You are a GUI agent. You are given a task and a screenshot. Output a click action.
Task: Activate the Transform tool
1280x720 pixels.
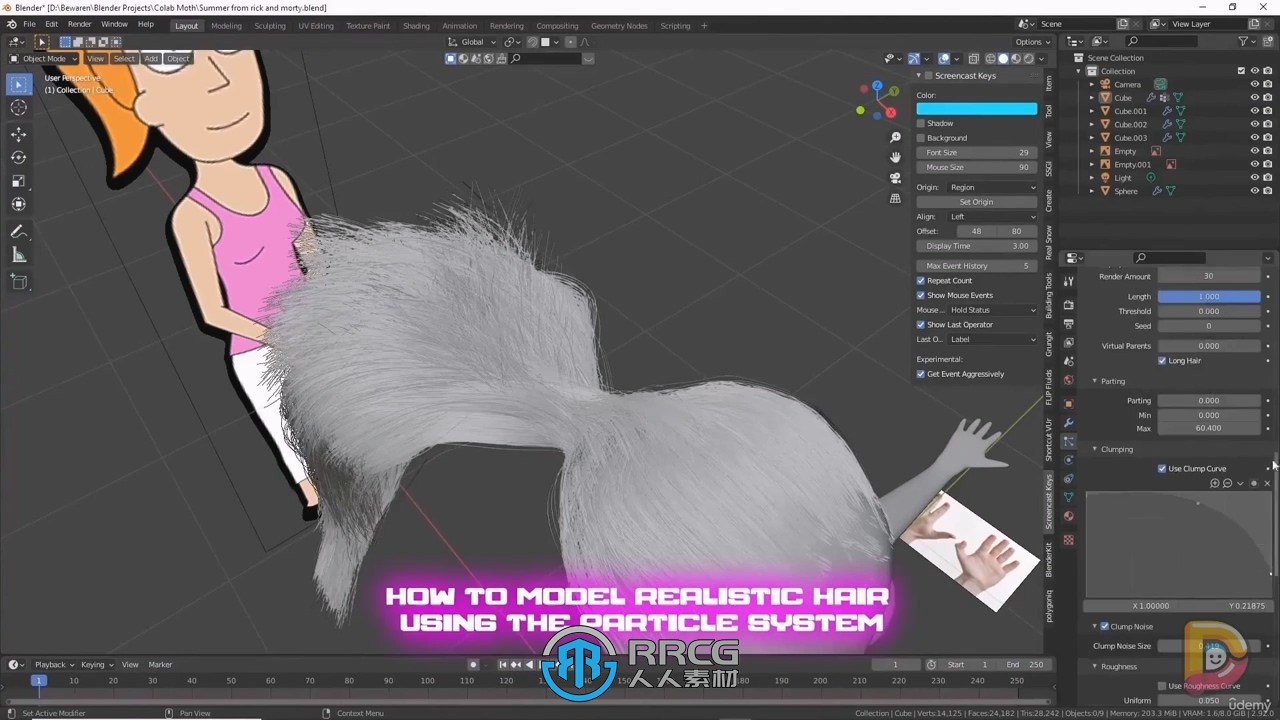(x=19, y=204)
